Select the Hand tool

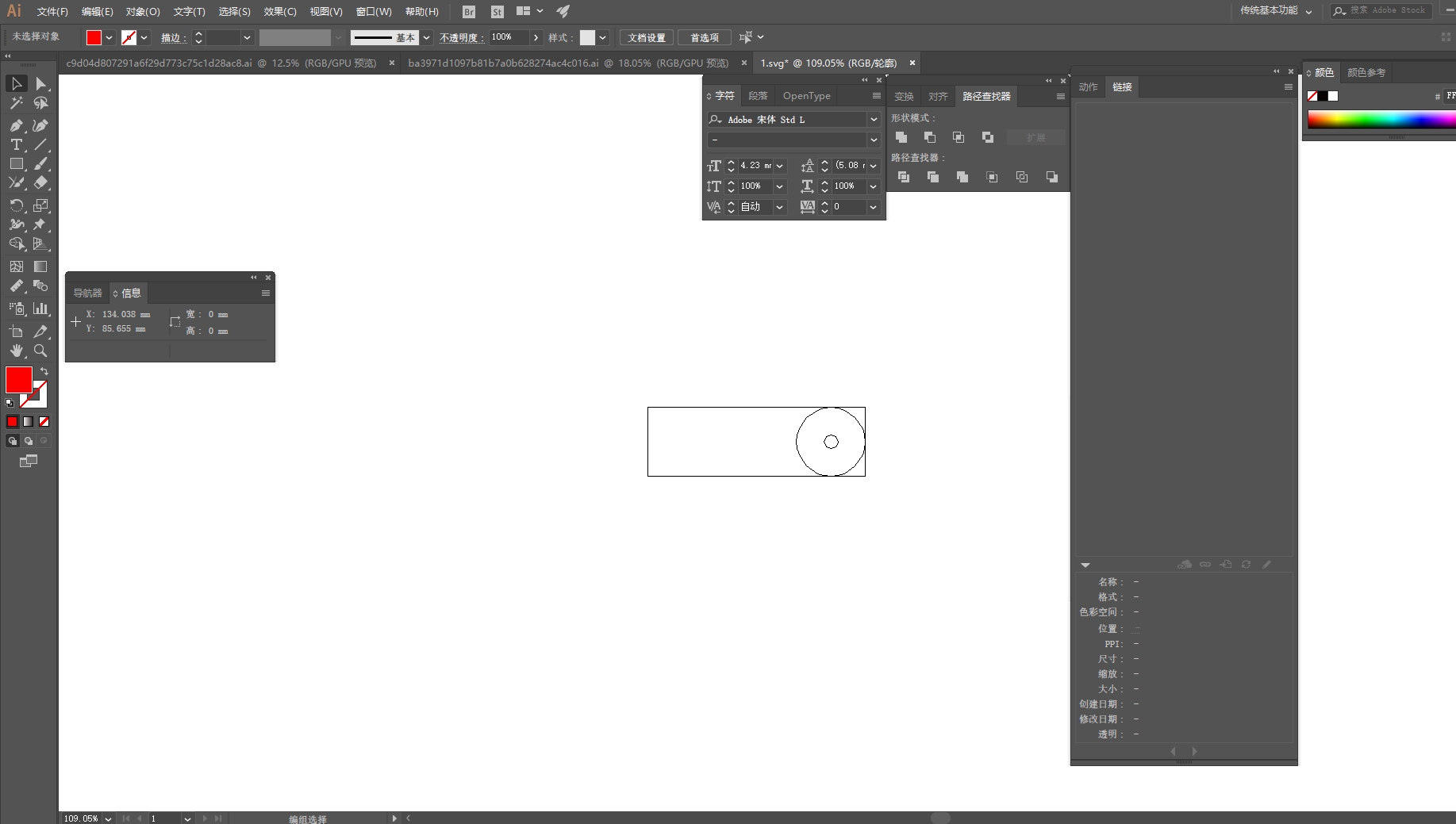pyautogui.click(x=16, y=351)
